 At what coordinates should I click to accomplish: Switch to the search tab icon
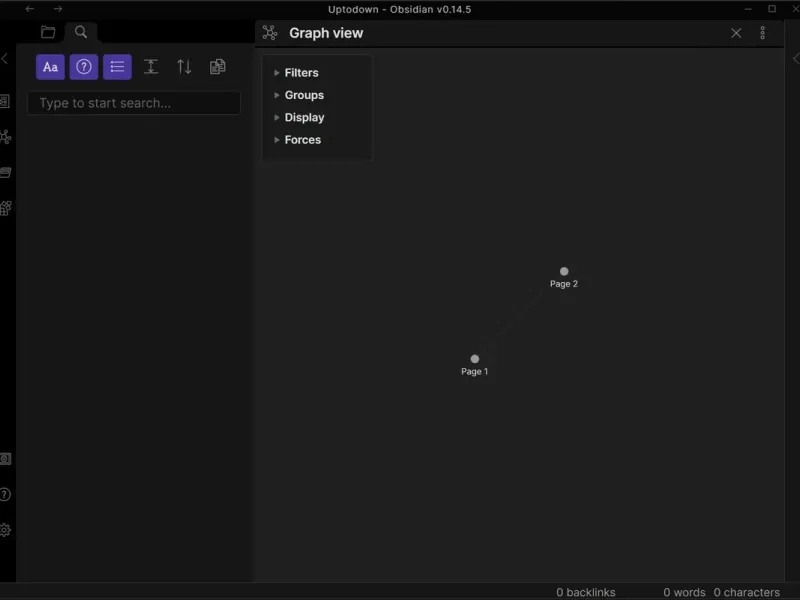[81, 32]
